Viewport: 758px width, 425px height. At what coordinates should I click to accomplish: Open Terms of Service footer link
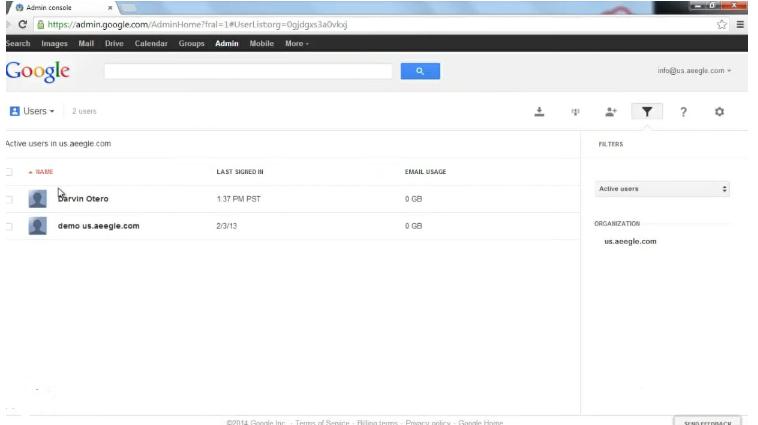click(x=322, y=422)
